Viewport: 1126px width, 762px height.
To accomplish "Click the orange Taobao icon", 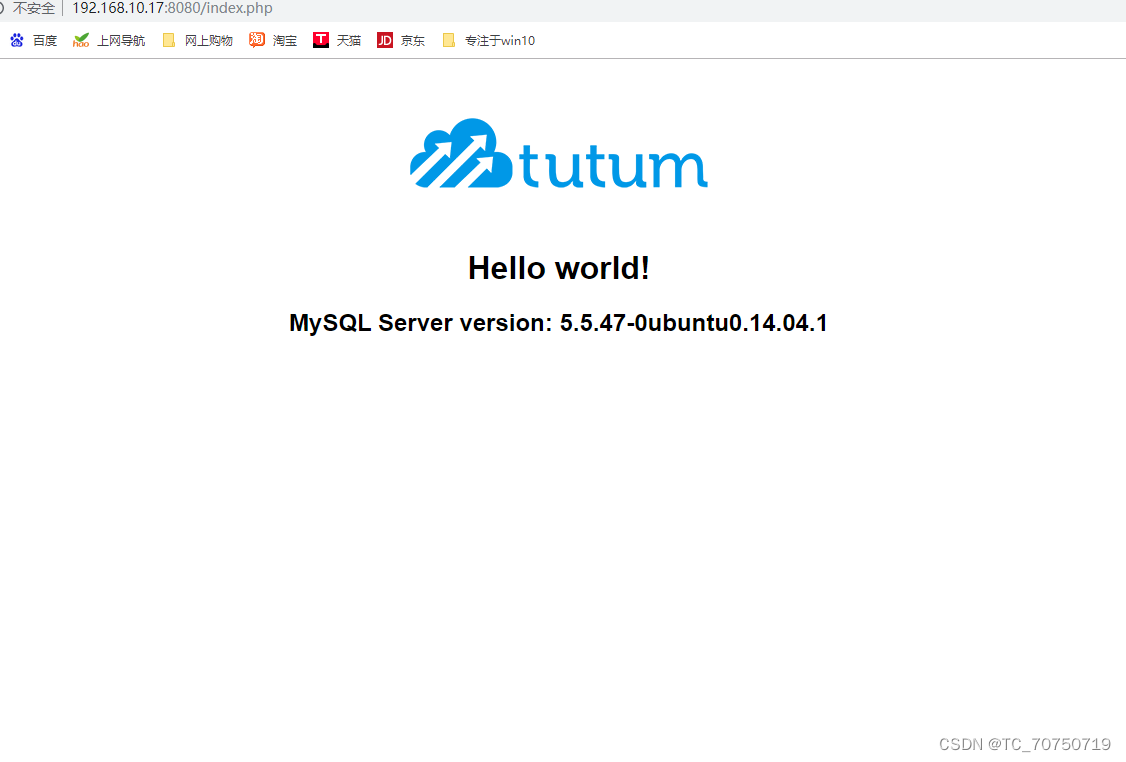I will (256, 40).
